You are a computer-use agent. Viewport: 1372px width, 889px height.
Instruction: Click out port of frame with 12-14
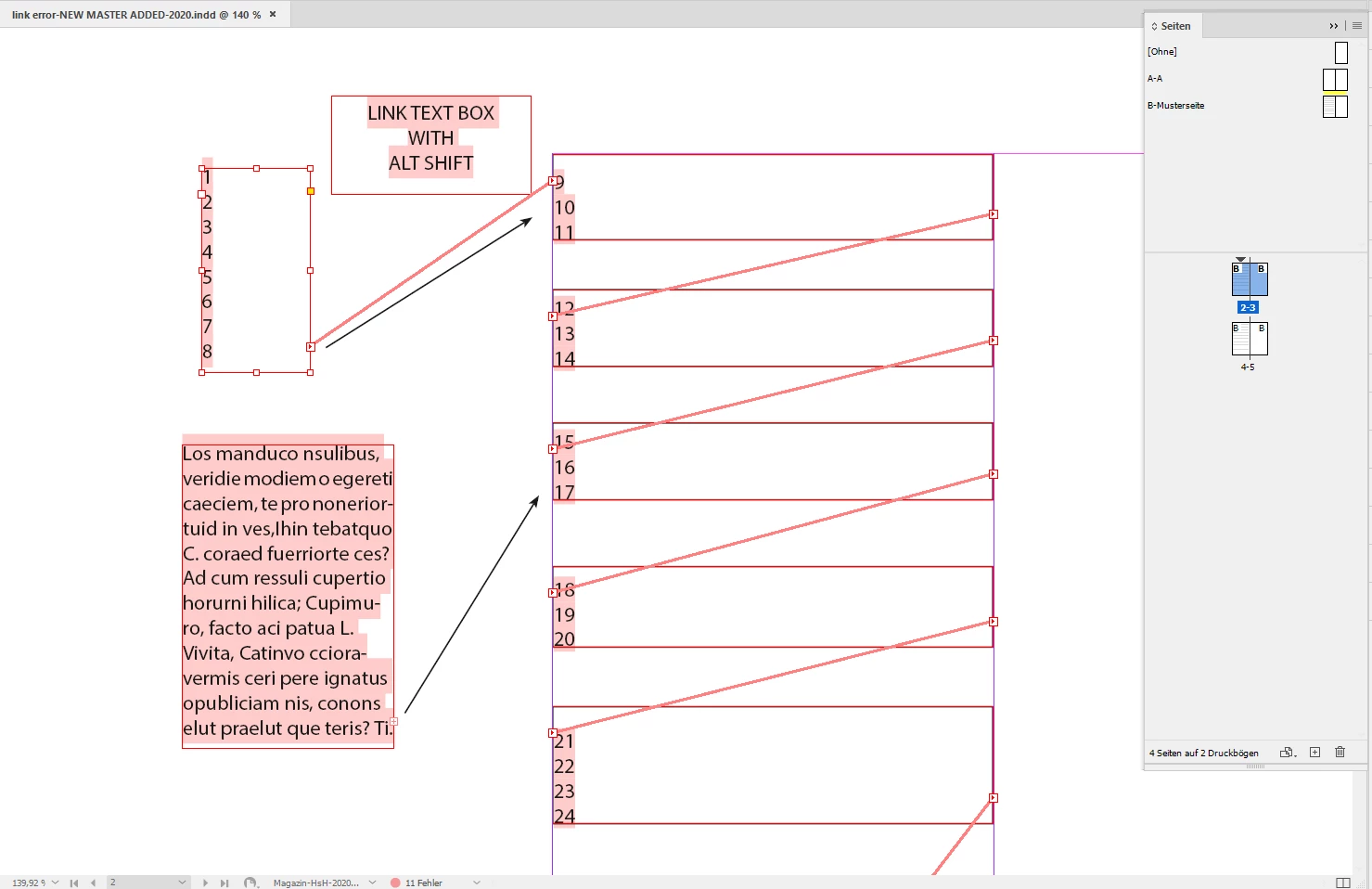tap(994, 341)
